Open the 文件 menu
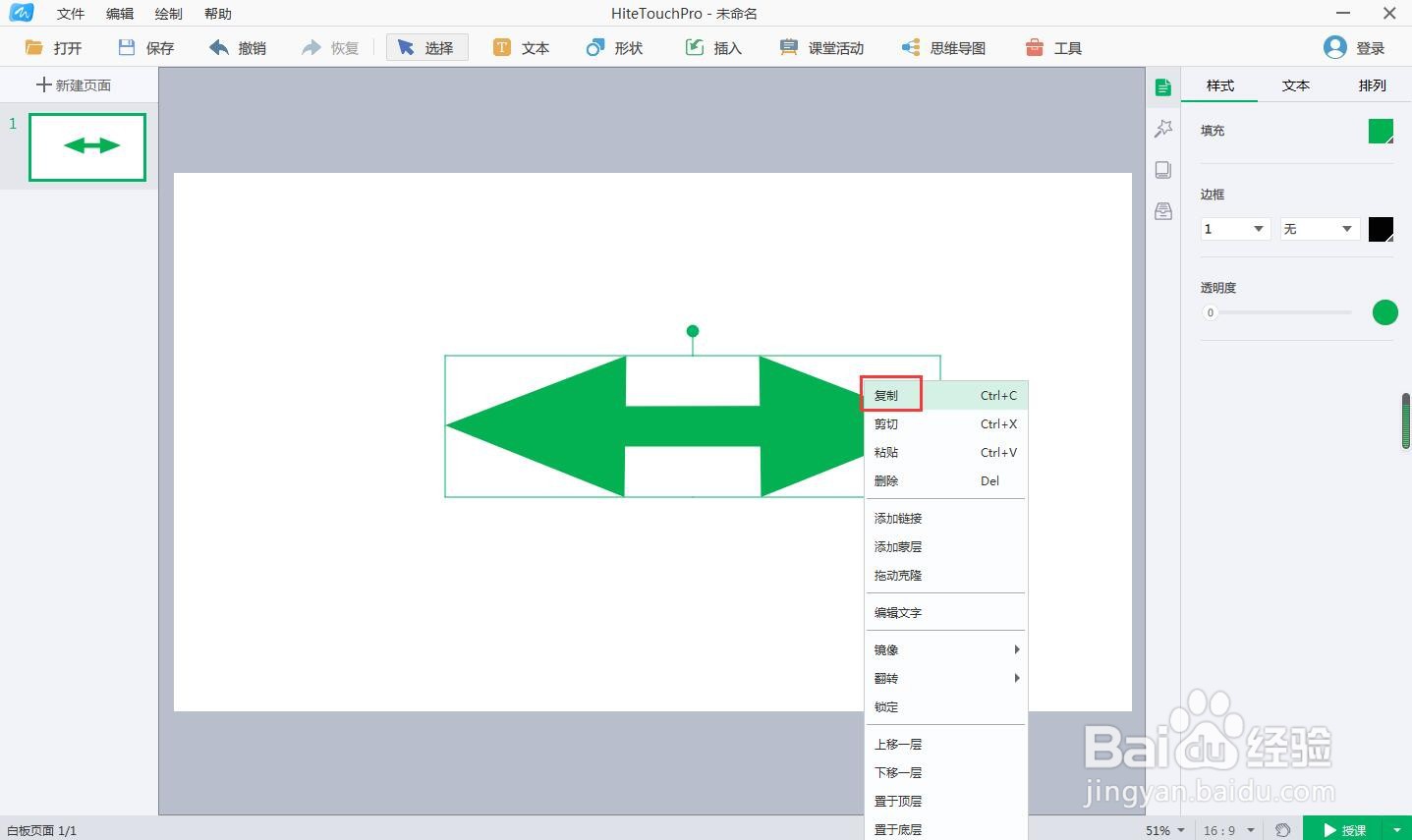 pos(71,14)
